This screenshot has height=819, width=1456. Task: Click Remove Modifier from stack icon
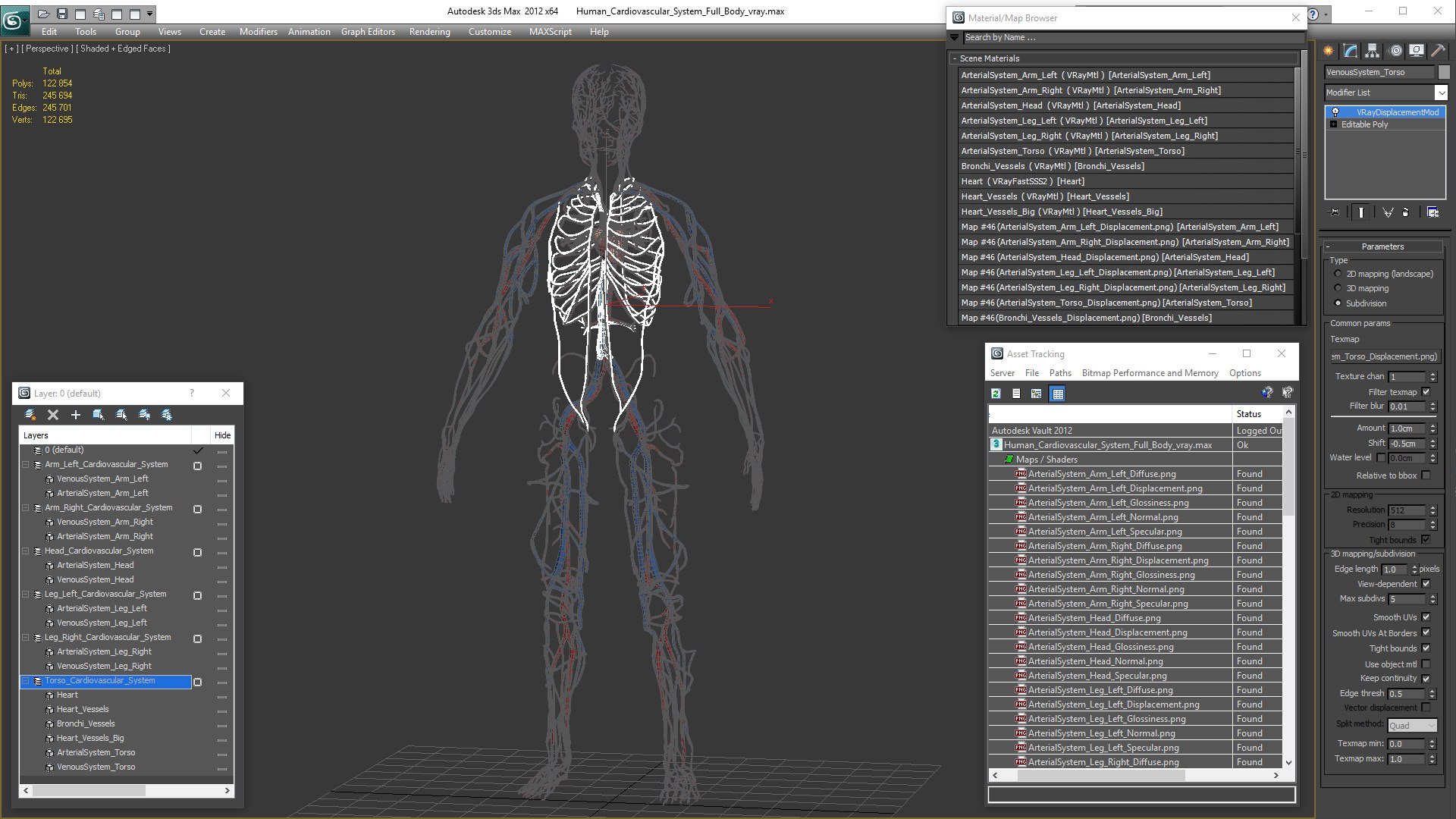click(1406, 212)
